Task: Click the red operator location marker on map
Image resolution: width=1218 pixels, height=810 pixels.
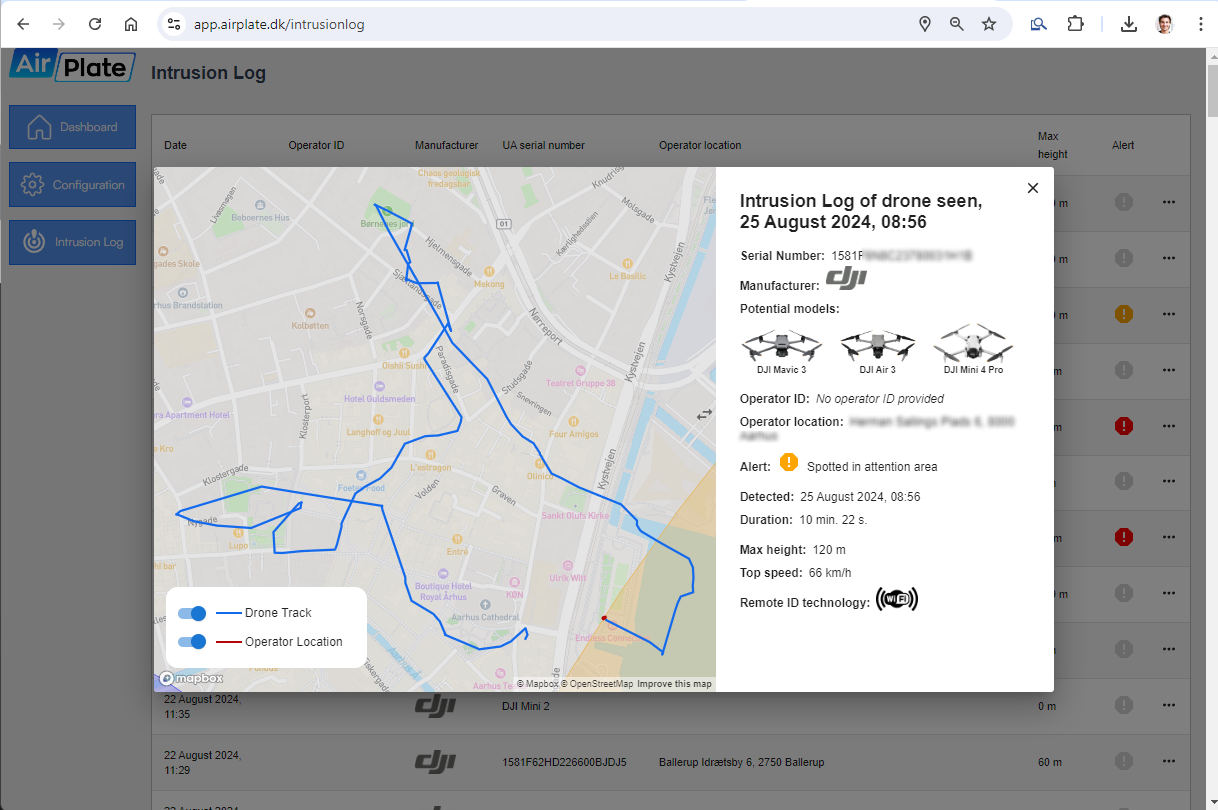Action: tap(604, 618)
